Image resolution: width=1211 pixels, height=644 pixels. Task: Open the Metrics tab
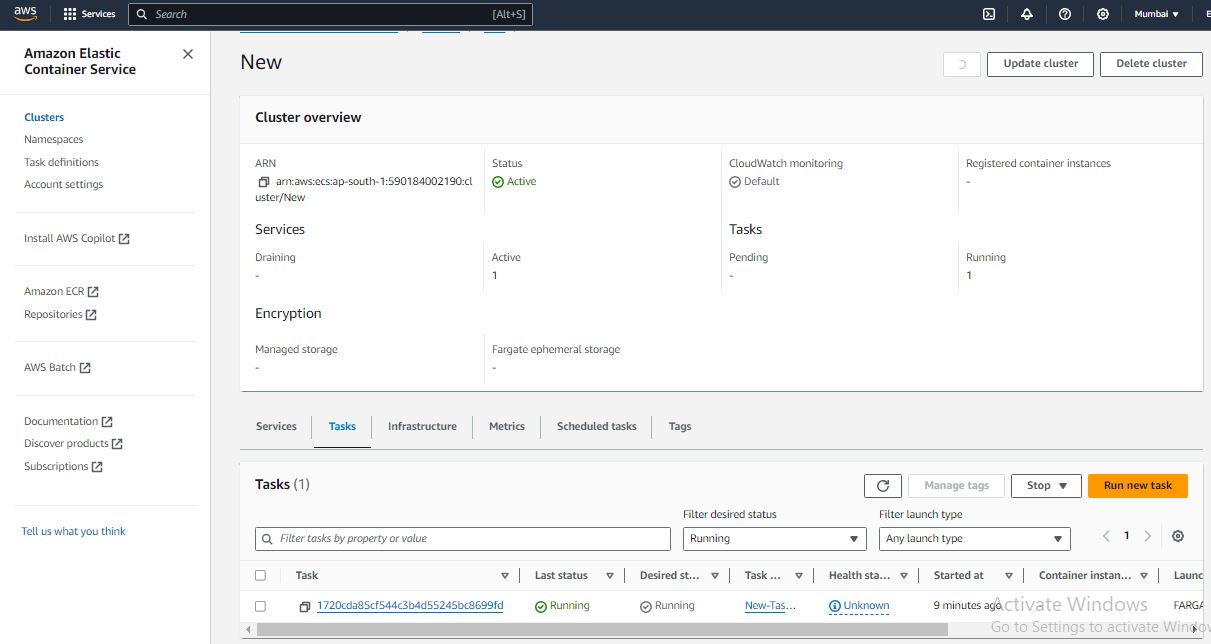tap(506, 426)
